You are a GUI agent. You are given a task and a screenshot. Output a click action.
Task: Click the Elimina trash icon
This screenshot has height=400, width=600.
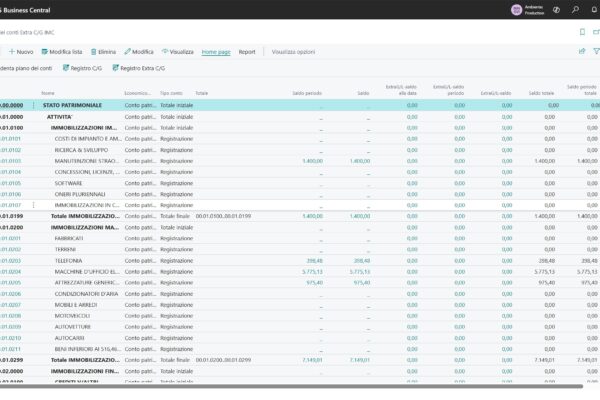click(x=93, y=51)
